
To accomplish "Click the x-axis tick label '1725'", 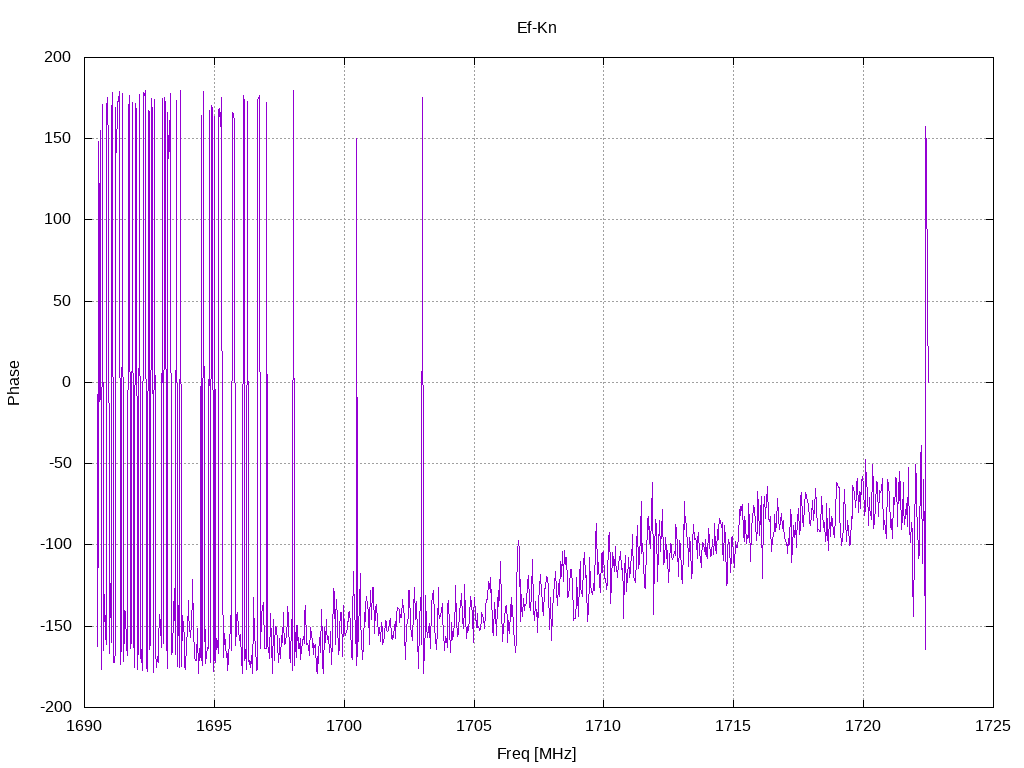I will point(993,726).
